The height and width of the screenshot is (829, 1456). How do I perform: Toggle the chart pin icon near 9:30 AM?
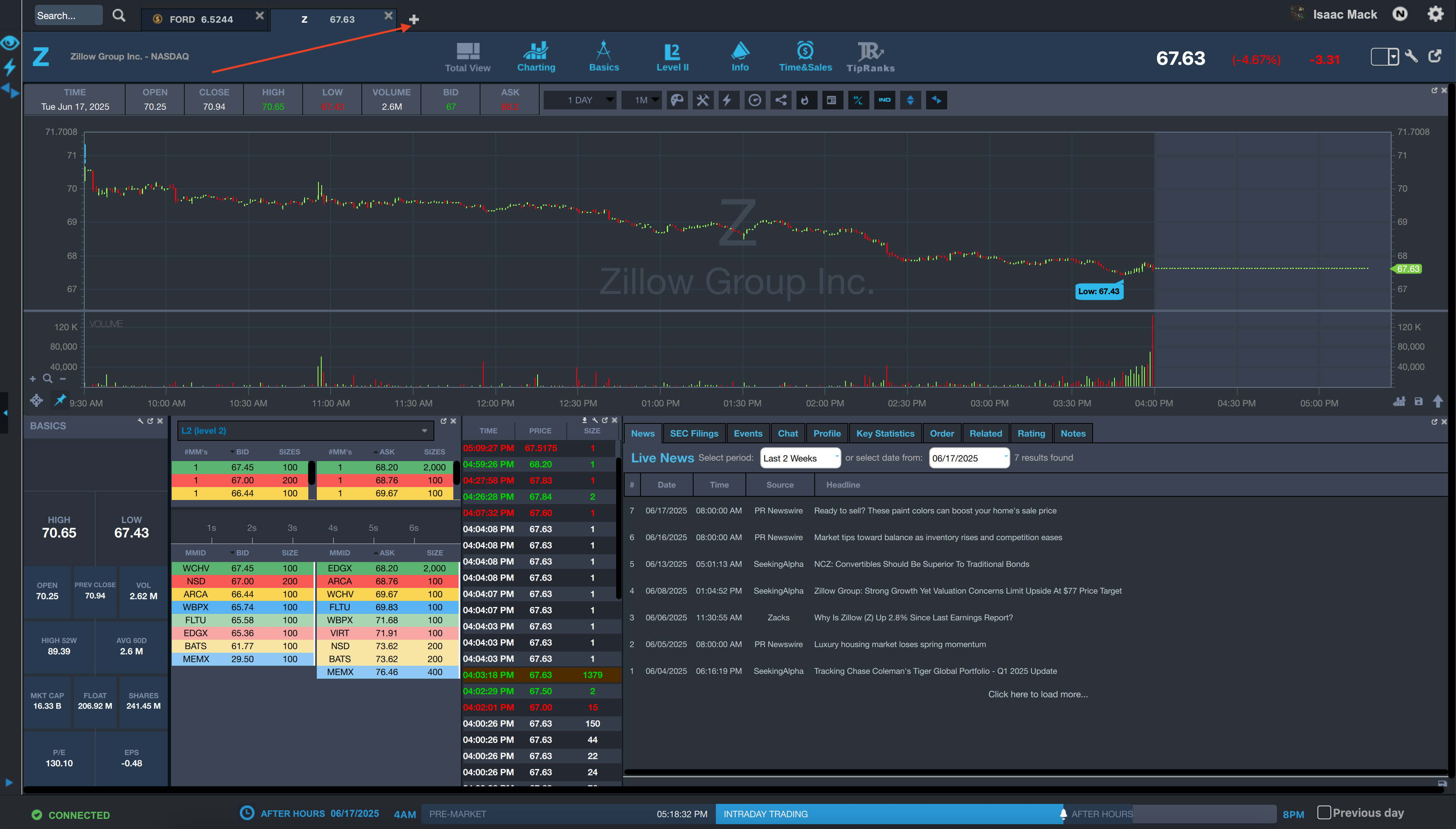(x=60, y=400)
